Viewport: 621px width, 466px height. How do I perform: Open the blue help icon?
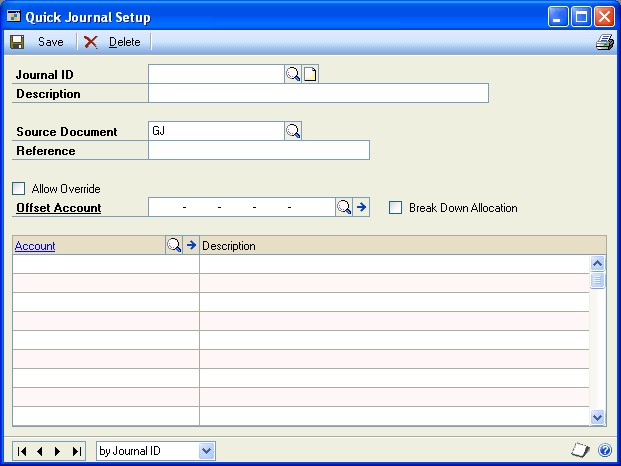coord(605,450)
